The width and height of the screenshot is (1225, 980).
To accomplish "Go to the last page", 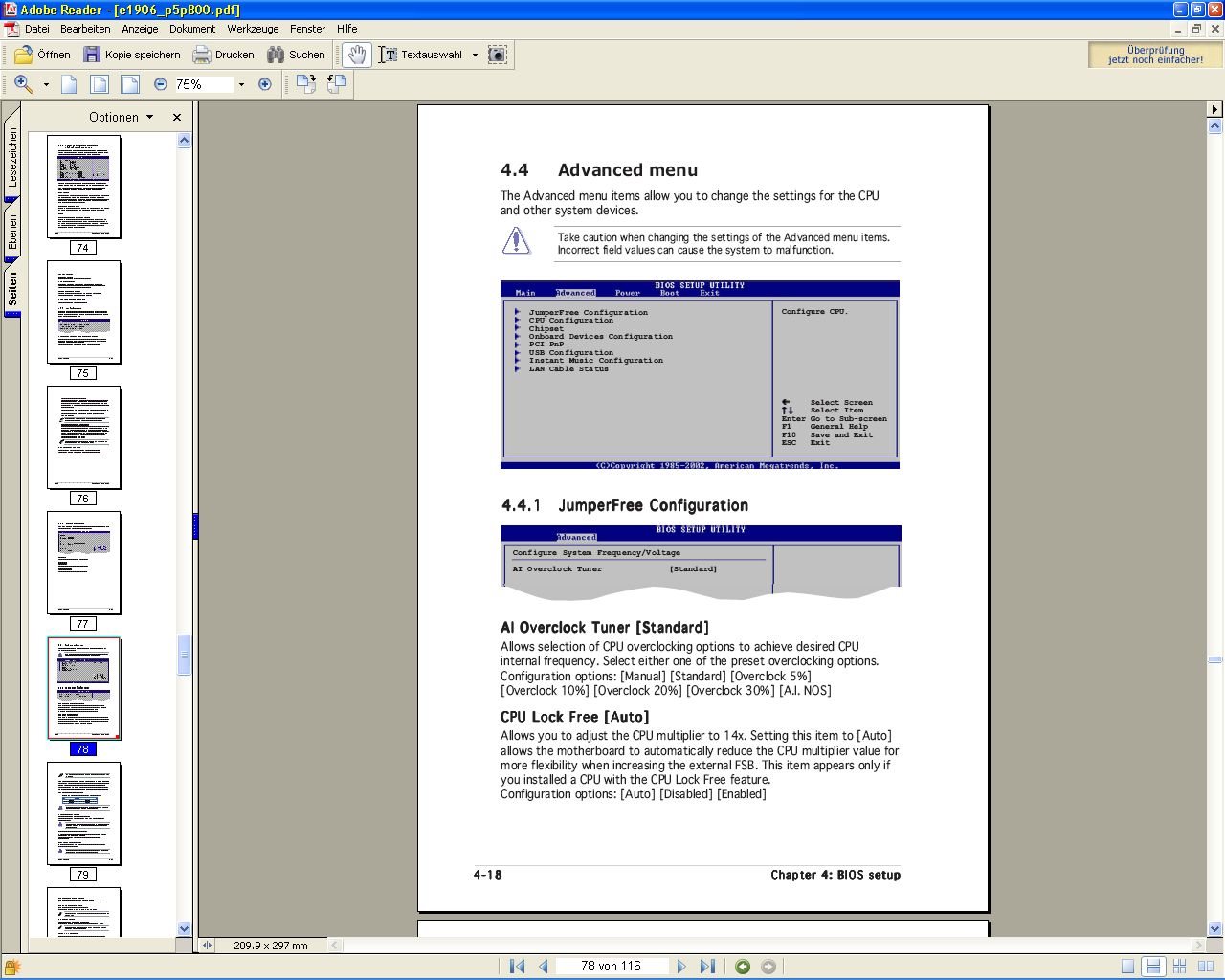I will [707, 967].
